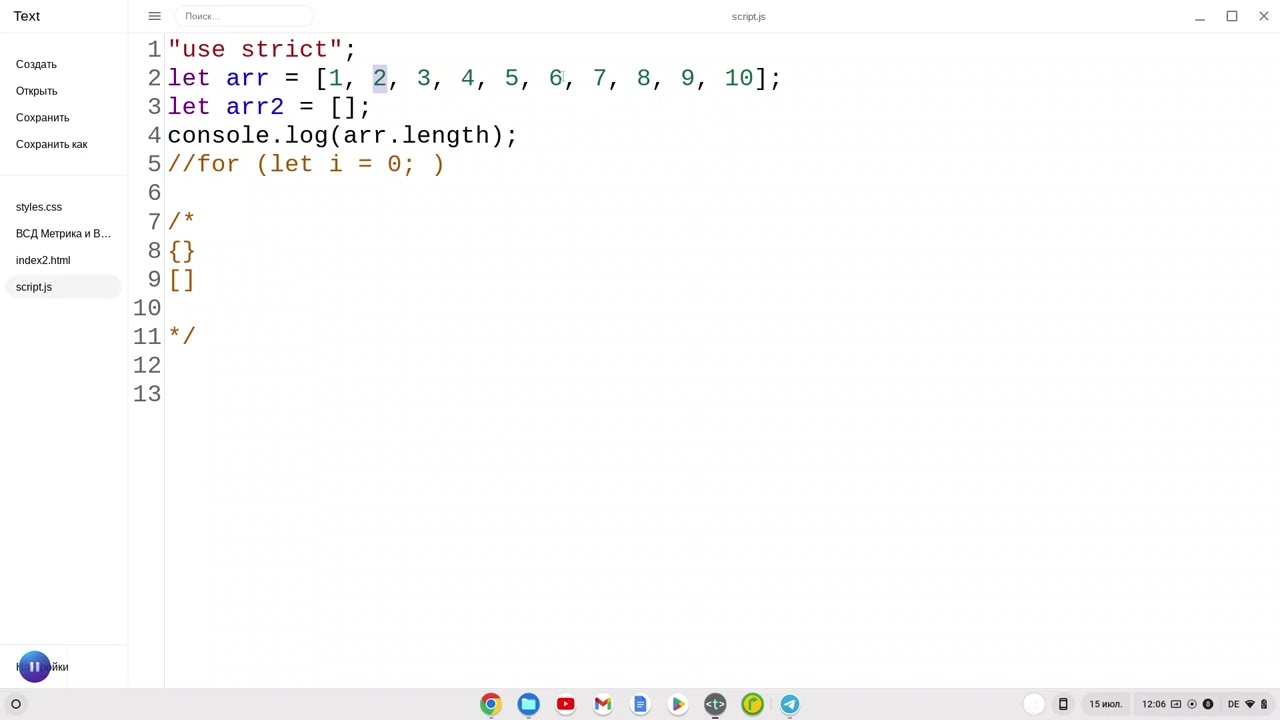Click Создать to create a new file

36,64
